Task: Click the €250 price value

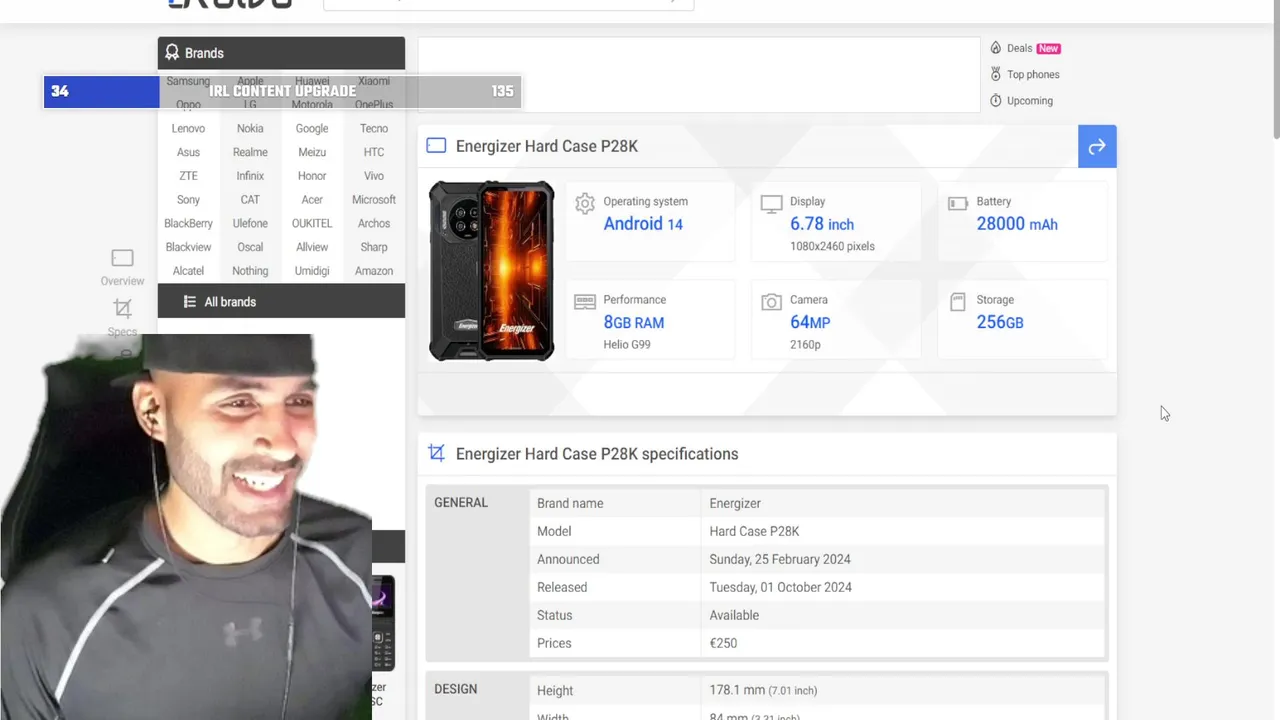Action: click(723, 643)
